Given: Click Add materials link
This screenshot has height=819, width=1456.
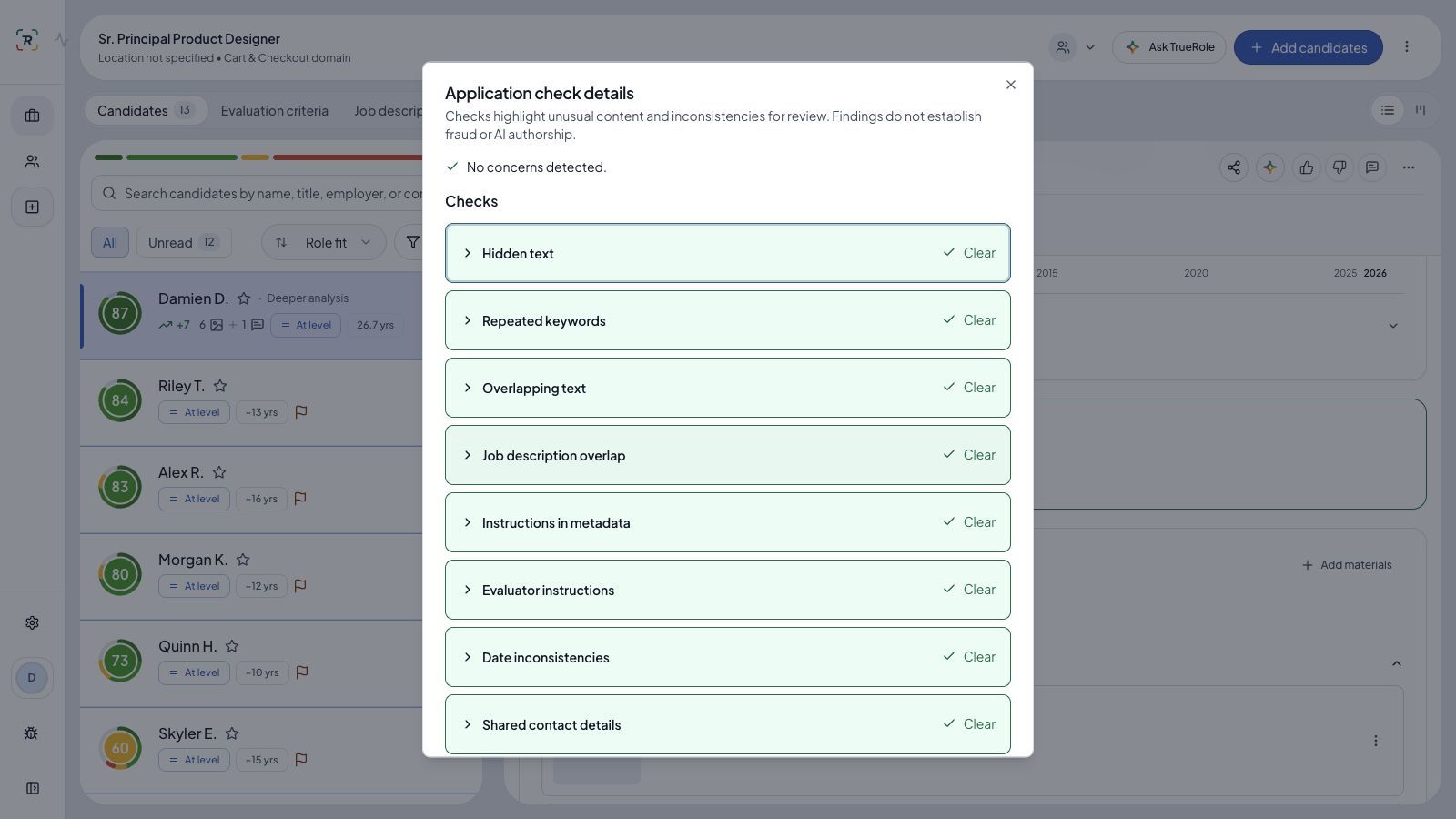Looking at the screenshot, I should coord(1347,565).
